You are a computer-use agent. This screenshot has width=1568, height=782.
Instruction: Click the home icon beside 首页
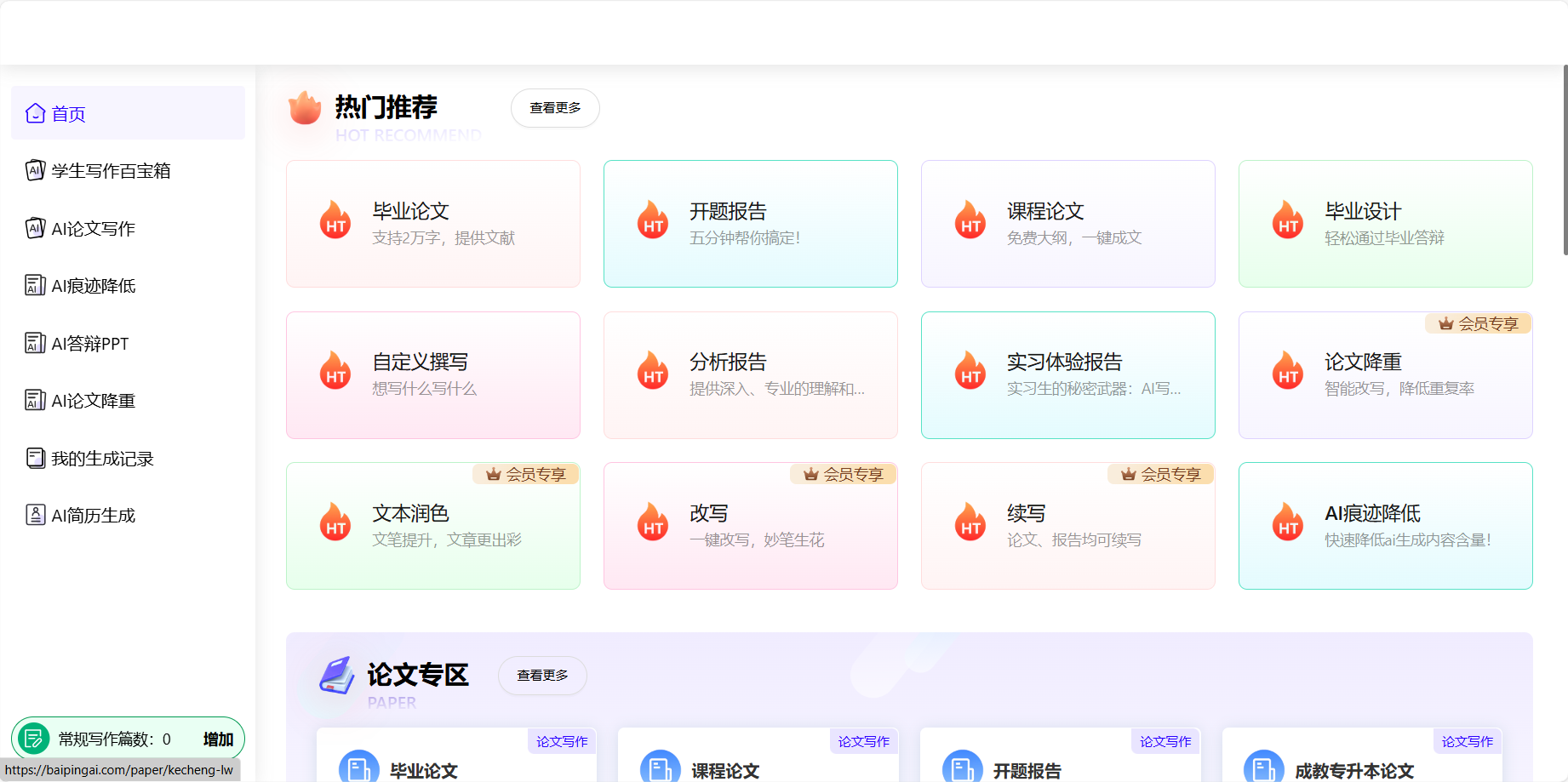[x=35, y=113]
